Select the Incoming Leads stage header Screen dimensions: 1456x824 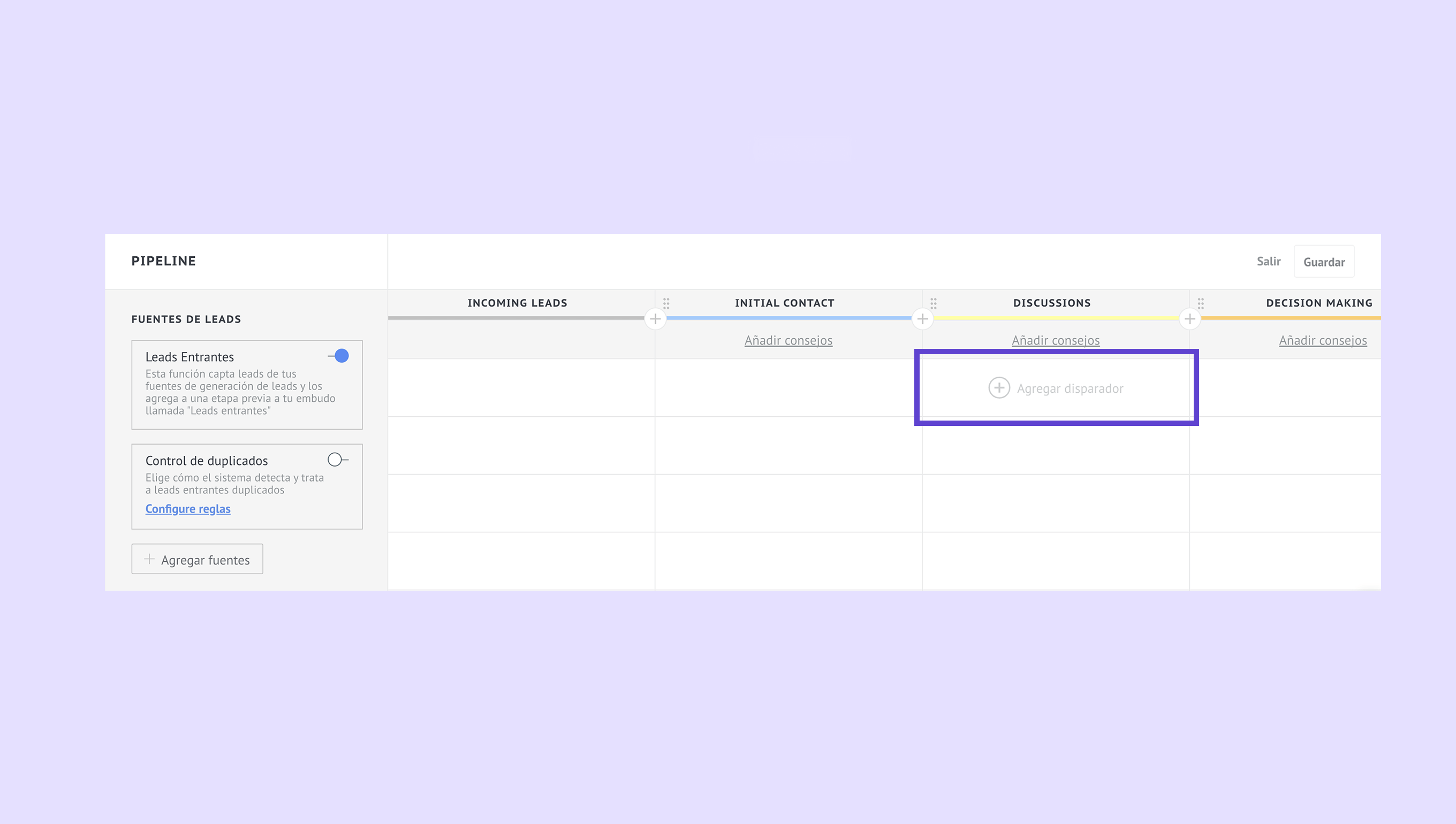(517, 303)
